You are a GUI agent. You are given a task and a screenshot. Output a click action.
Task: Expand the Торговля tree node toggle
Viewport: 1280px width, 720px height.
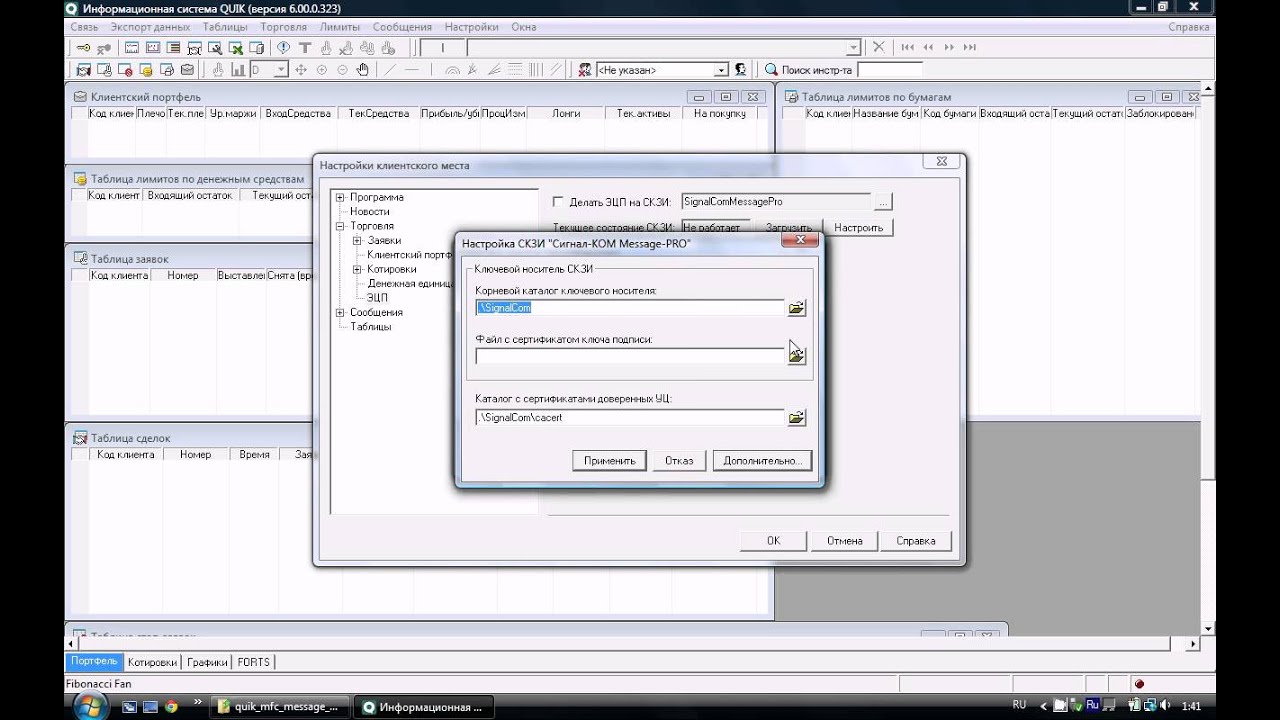340,227
